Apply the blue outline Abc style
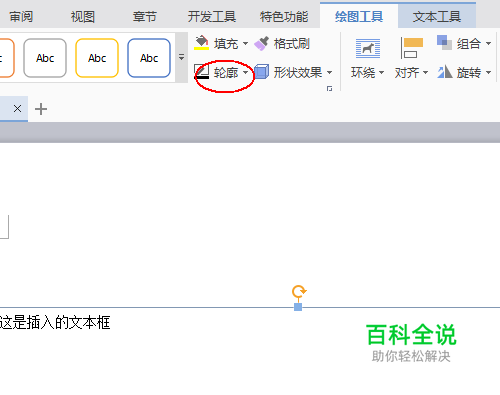This screenshot has width=500, height=395. coord(149,58)
